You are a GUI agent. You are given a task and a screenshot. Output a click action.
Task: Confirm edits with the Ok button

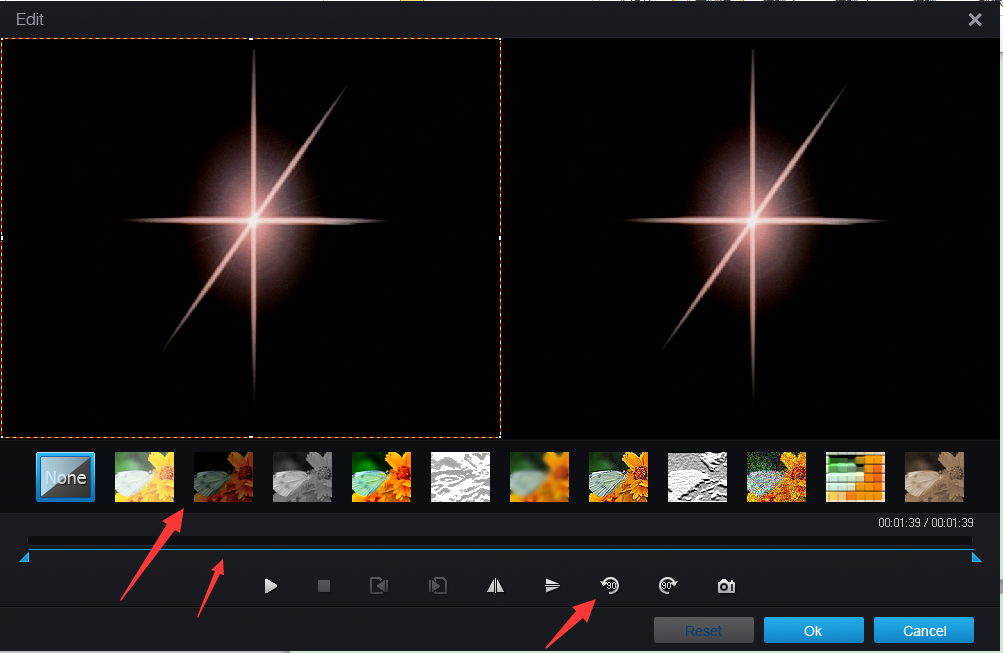pos(814,631)
